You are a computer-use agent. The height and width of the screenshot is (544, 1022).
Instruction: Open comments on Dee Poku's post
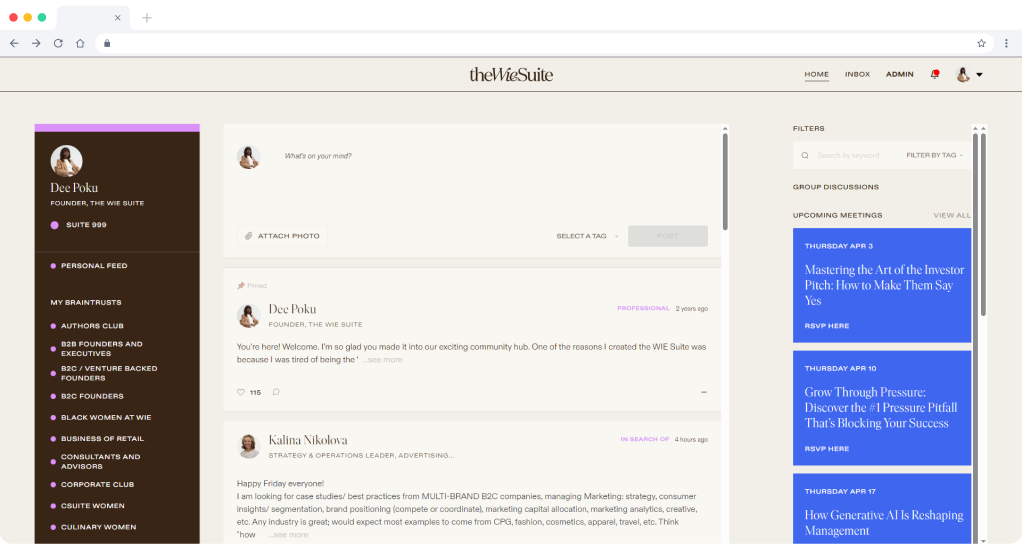[x=276, y=392]
